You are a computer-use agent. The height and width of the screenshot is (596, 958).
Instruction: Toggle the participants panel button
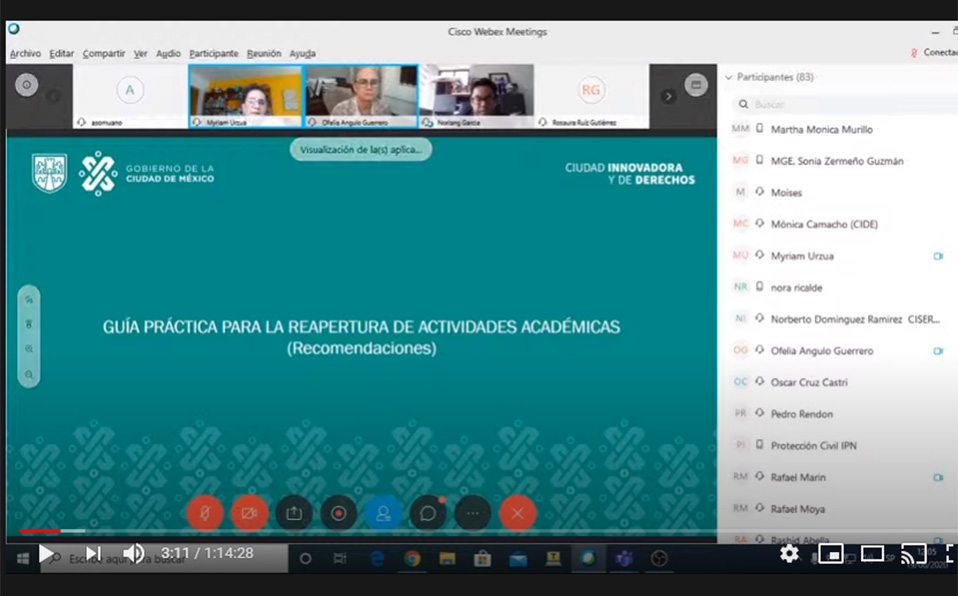(383, 513)
